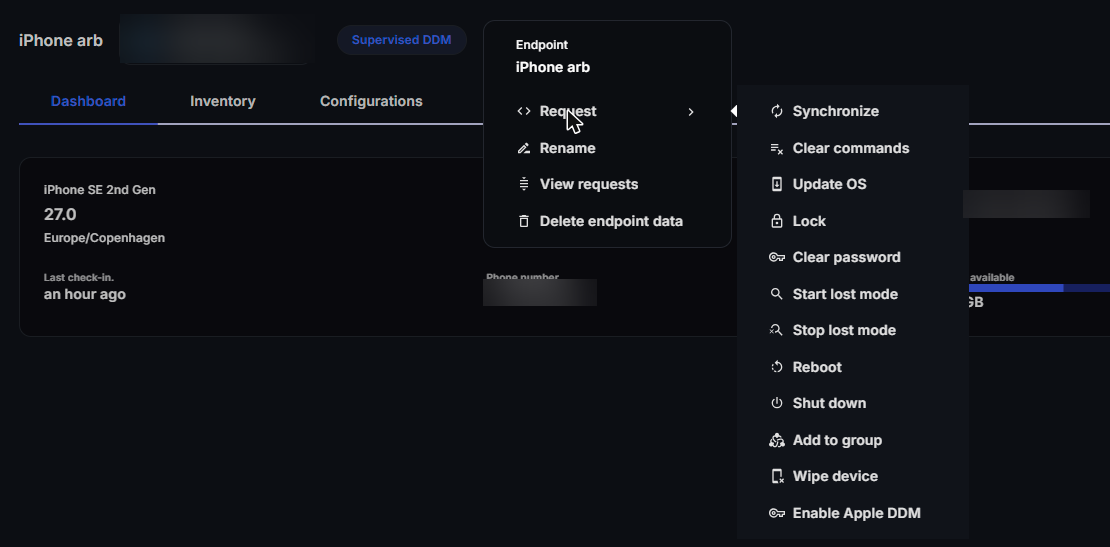Click the Add to group shapes icon
Viewport: 1110px width, 547px height.
(777, 440)
